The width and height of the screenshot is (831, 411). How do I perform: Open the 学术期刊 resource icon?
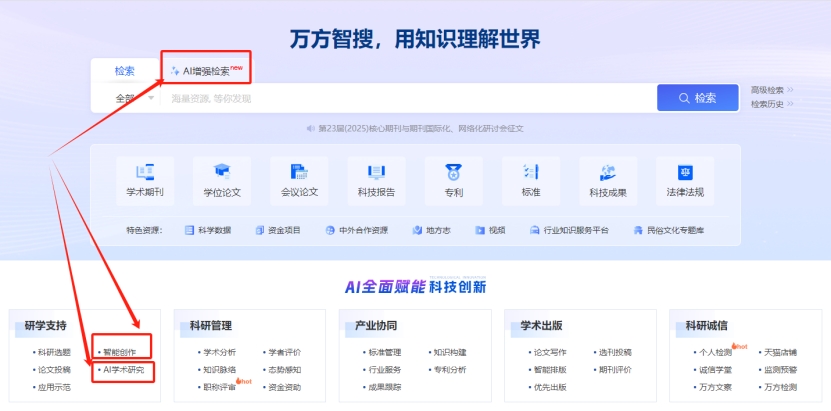point(145,172)
